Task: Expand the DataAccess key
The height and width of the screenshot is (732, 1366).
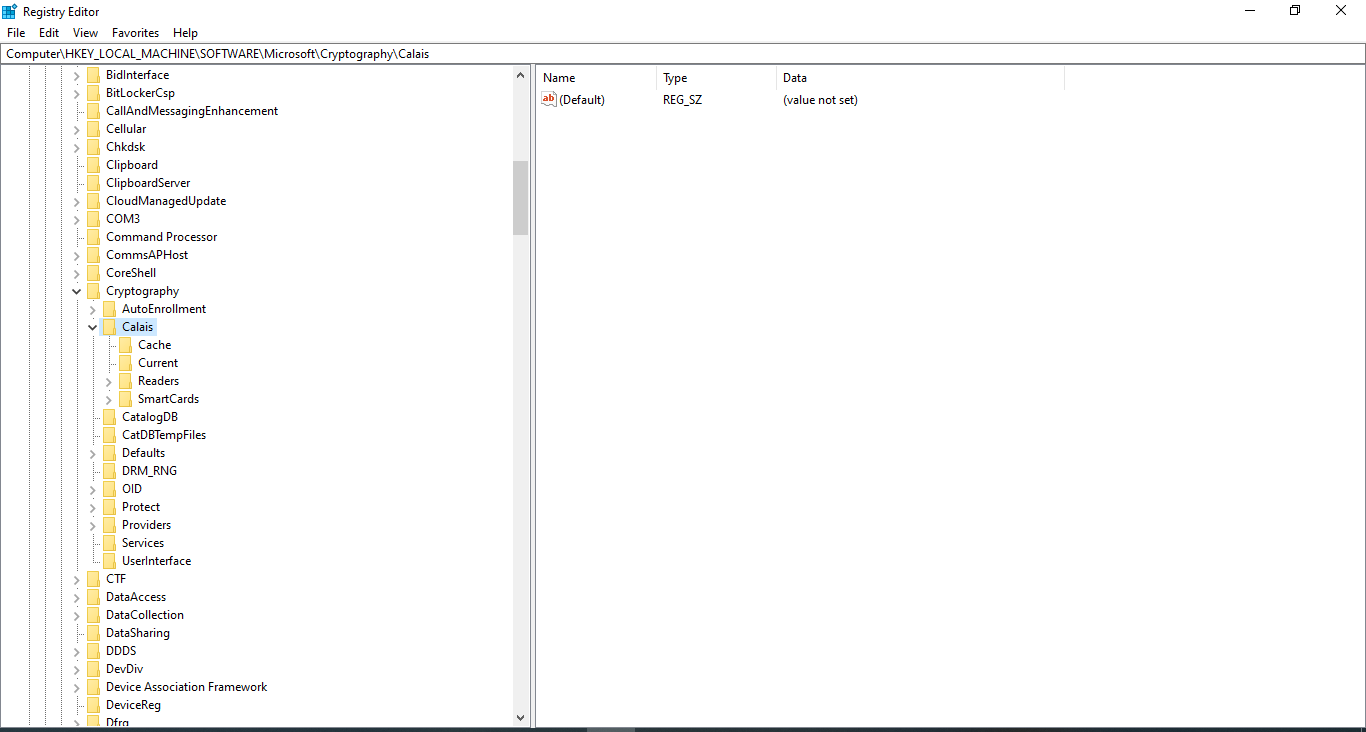Action: tap(77, 597)
